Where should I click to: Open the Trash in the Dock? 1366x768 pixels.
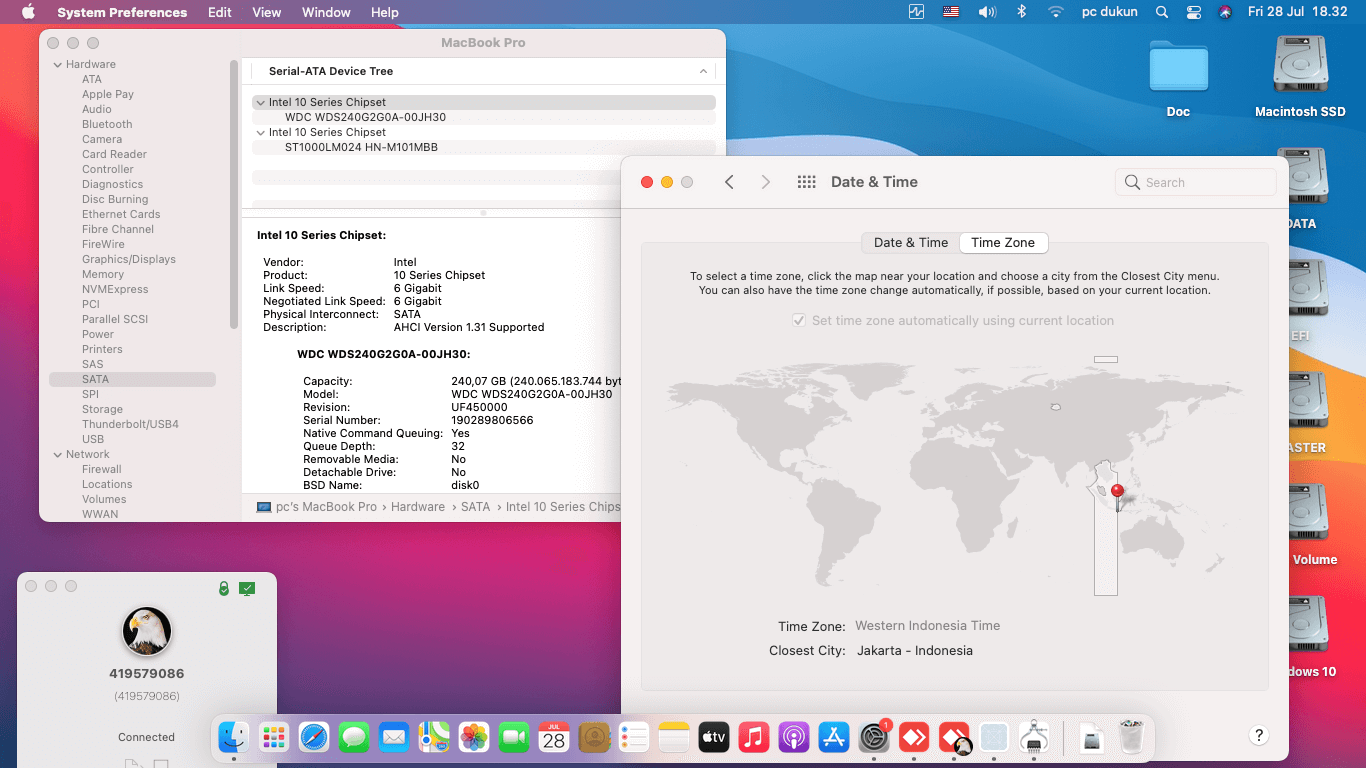point(1131,738)
